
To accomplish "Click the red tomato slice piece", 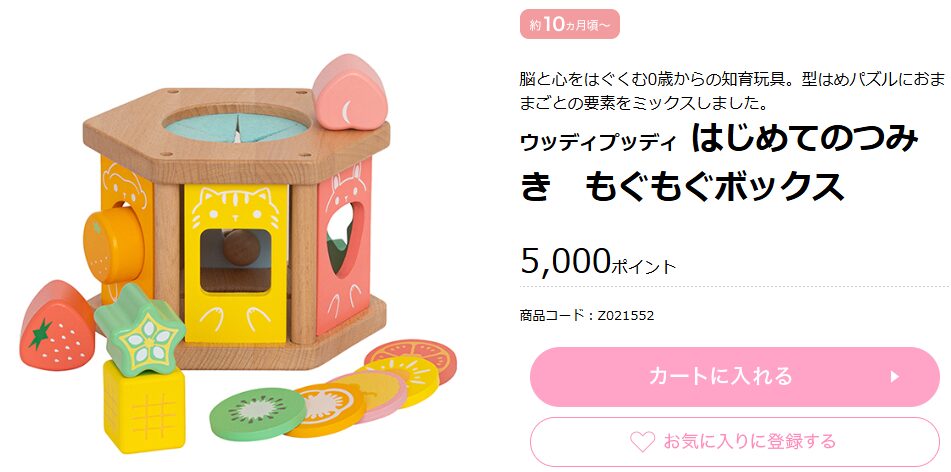I will click(411, 358).
